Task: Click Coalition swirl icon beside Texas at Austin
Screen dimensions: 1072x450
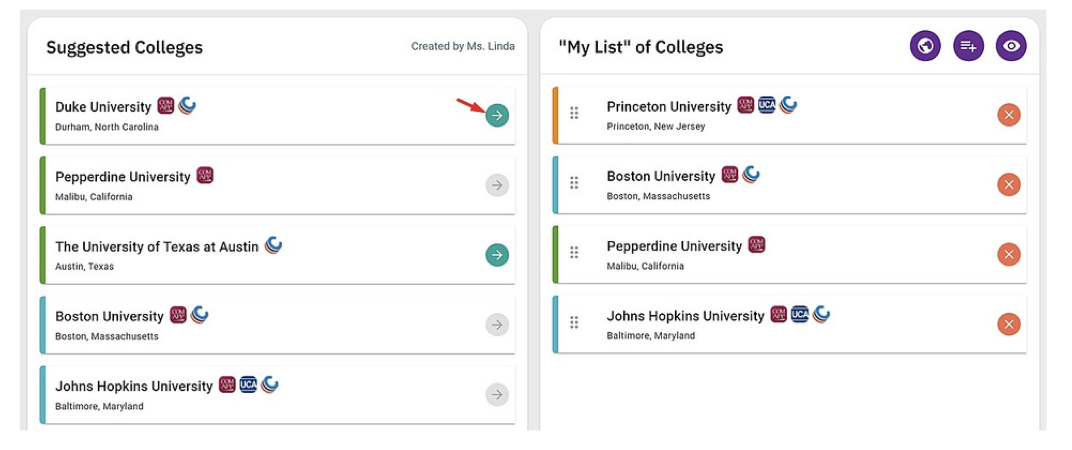Action: pos(273,245)
